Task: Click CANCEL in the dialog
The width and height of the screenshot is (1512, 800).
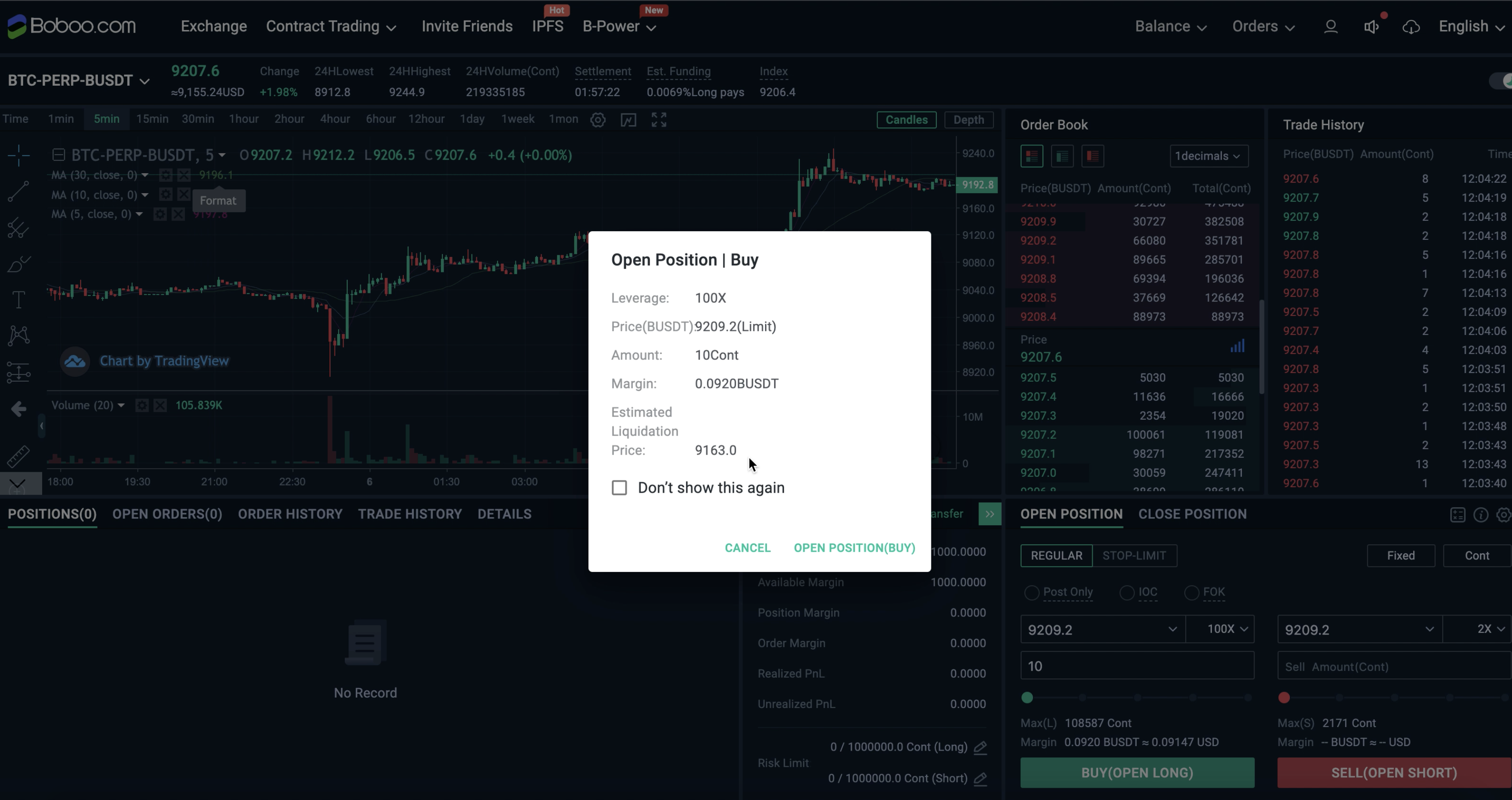Action: coord(747,548)
